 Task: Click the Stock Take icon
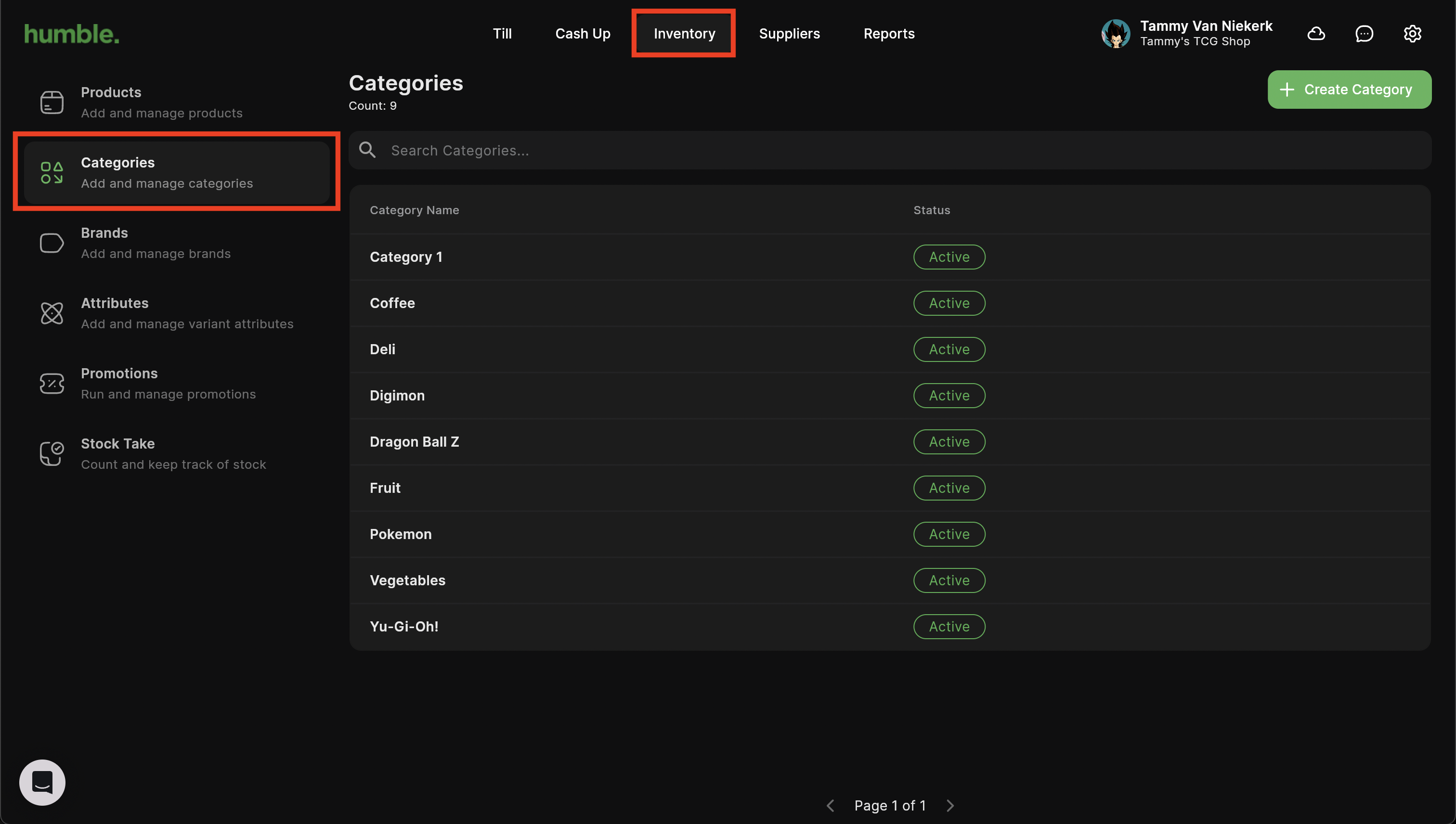(x=52, y=454)
